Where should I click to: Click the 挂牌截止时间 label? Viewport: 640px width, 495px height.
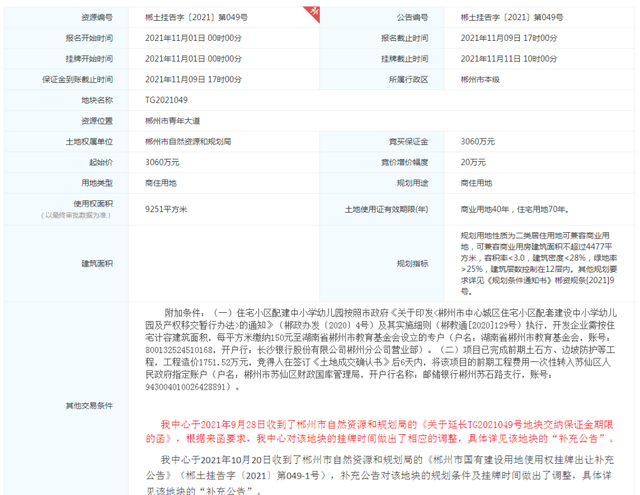pyautogui.click(x=404, y=59)
